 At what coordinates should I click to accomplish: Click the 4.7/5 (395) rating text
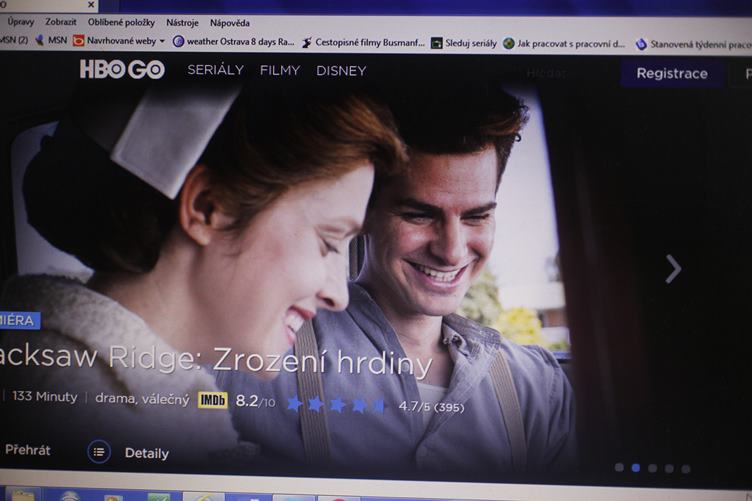431,407
